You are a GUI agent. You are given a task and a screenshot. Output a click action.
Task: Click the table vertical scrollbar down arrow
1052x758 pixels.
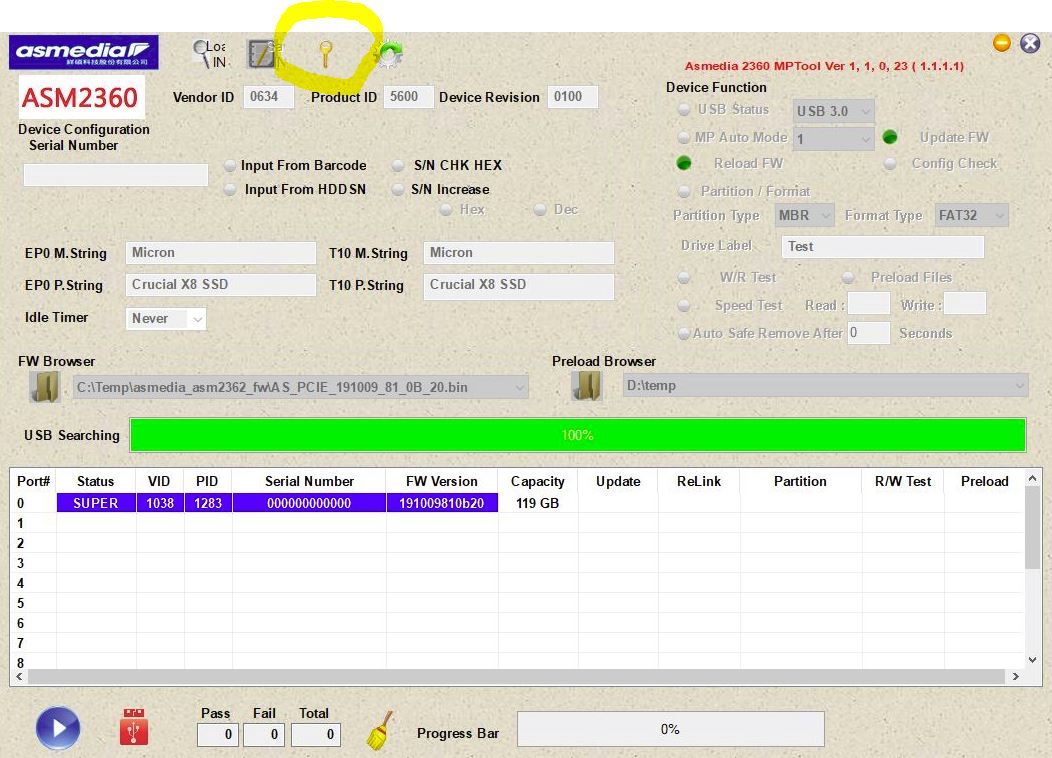pos(1033,660)
